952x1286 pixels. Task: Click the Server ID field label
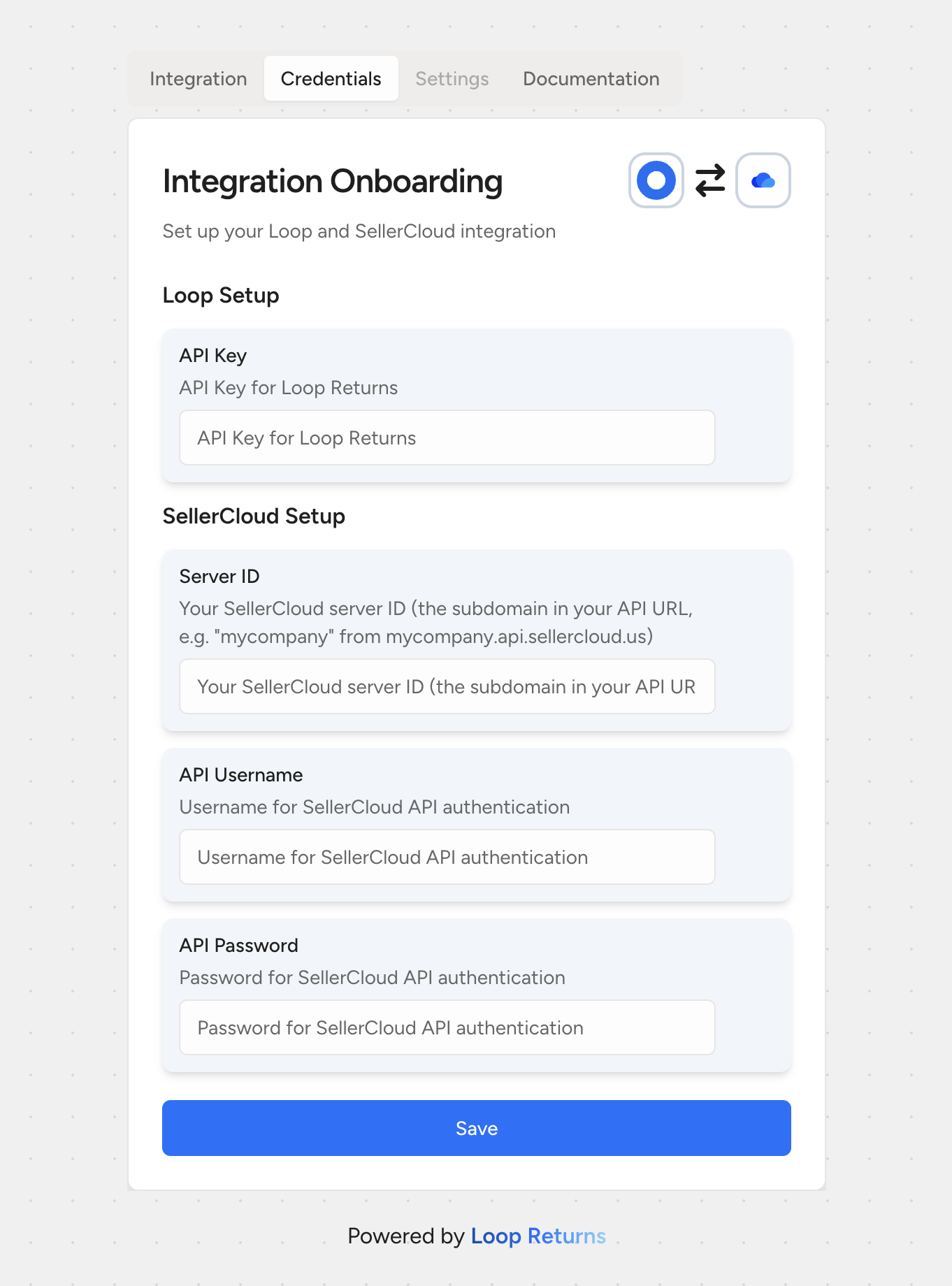click(219, 577)
